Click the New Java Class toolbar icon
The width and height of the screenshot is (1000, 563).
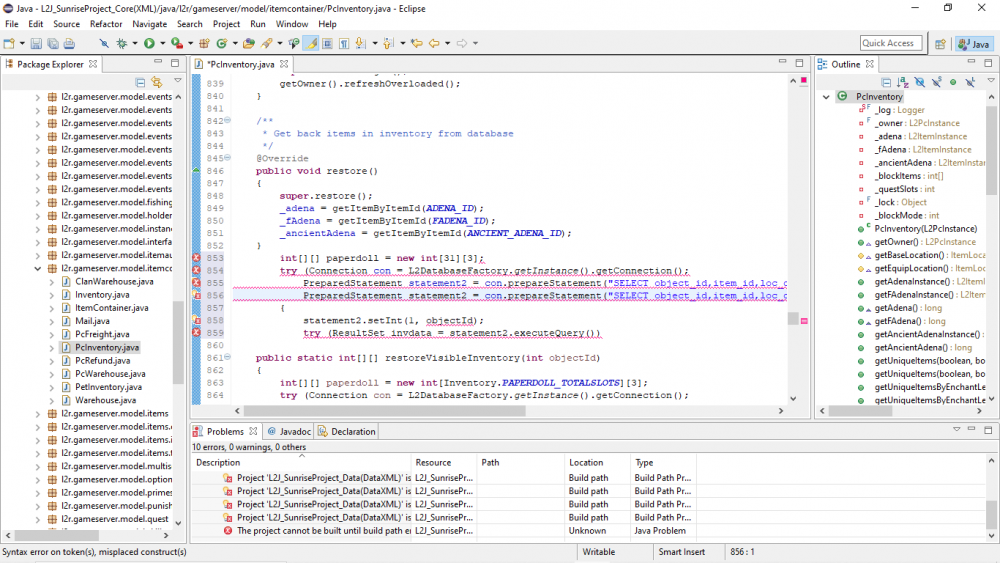pos(221,44)
